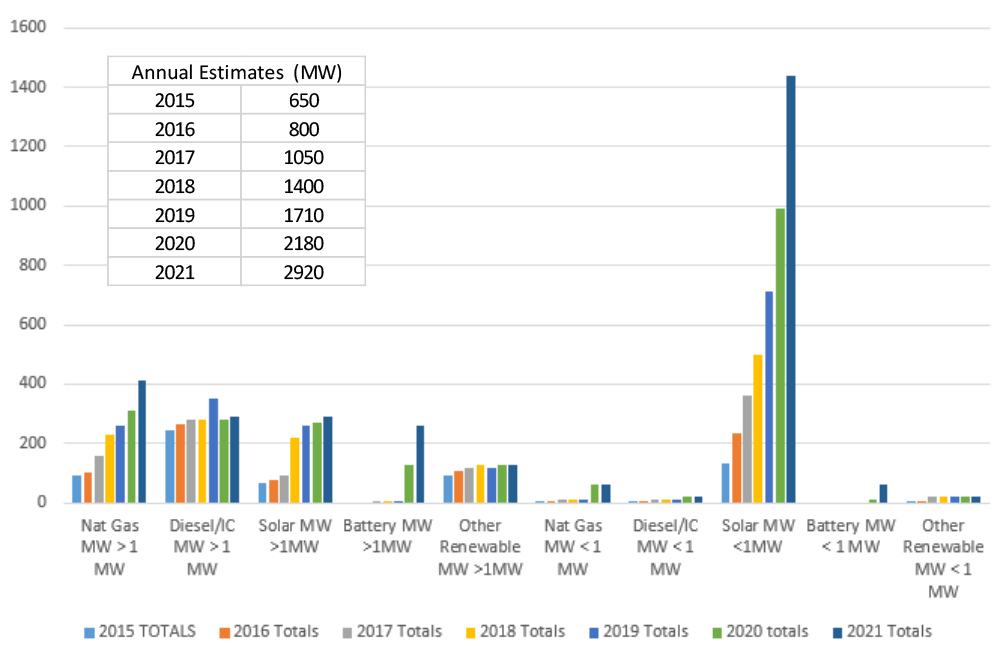The image size is (1000, 662).
Task: Click the Solar MW >1MW axis label
Action: point(294,535)
